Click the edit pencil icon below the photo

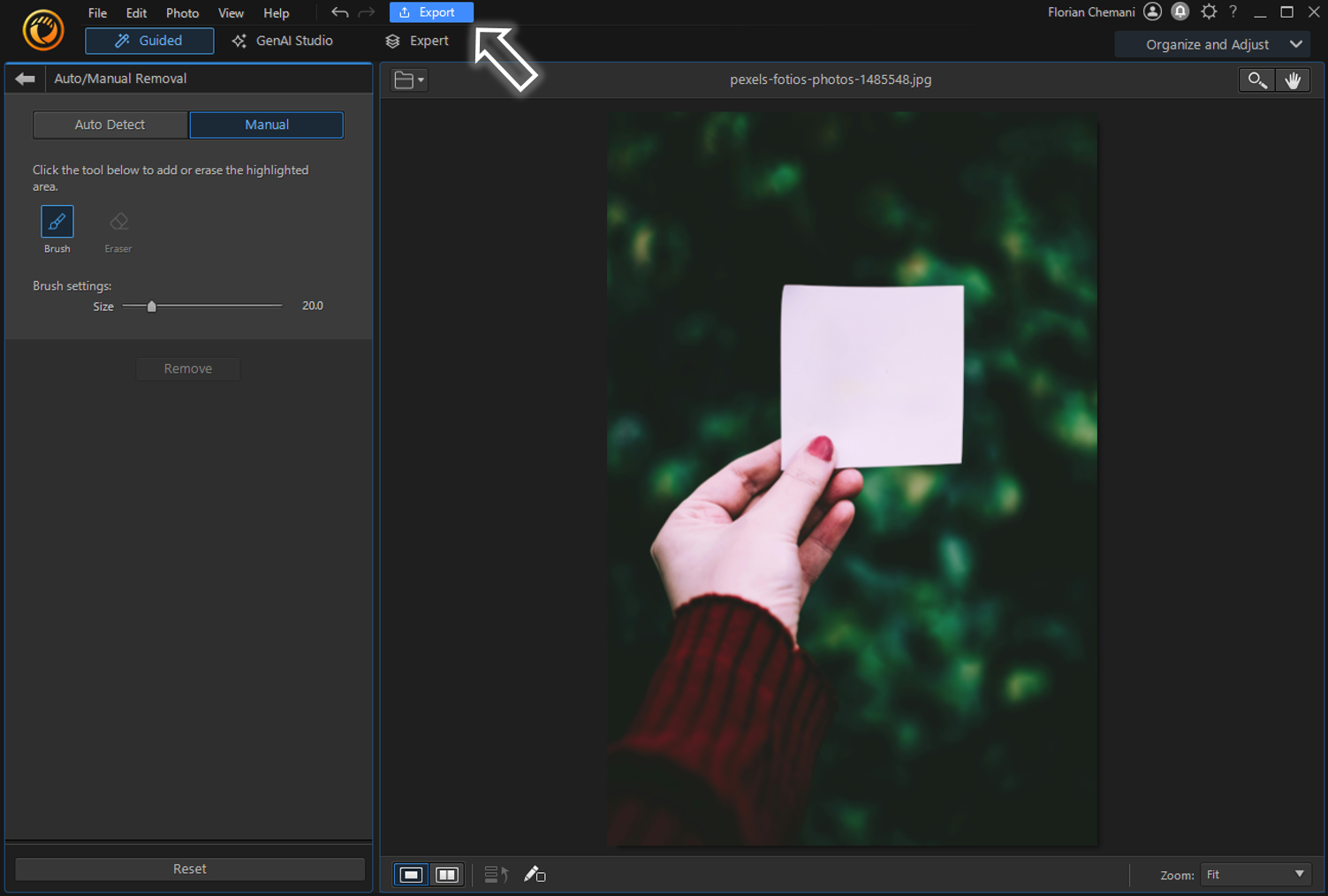[x=534, y=874]
